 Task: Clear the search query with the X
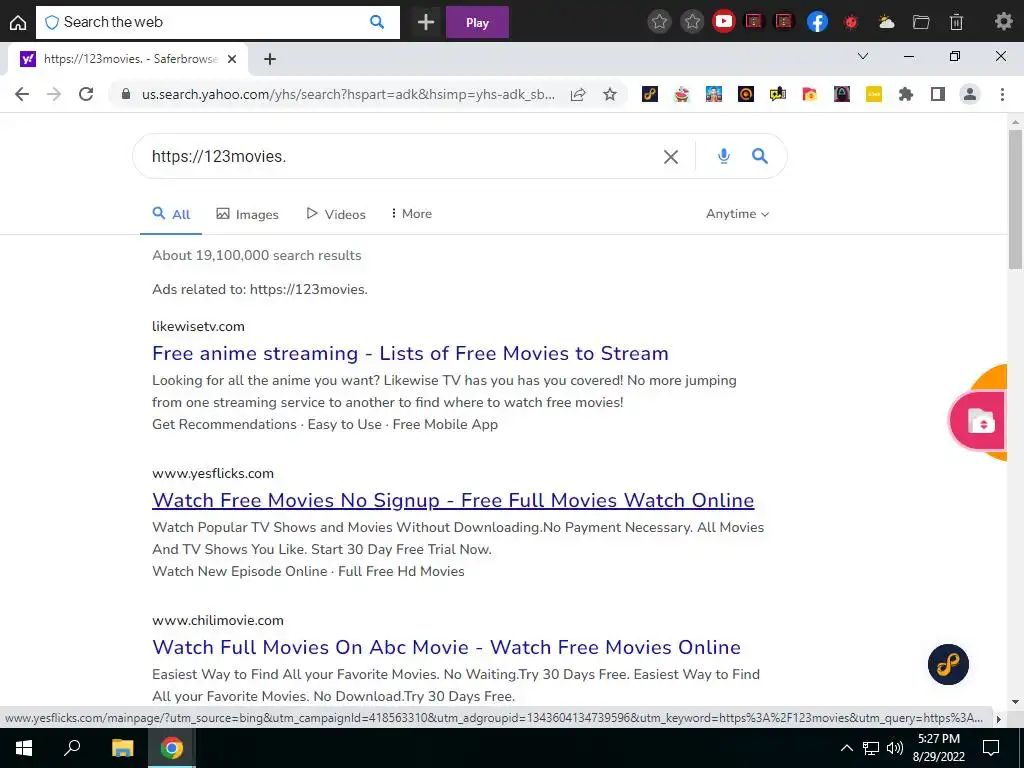(x=671, y=157)
